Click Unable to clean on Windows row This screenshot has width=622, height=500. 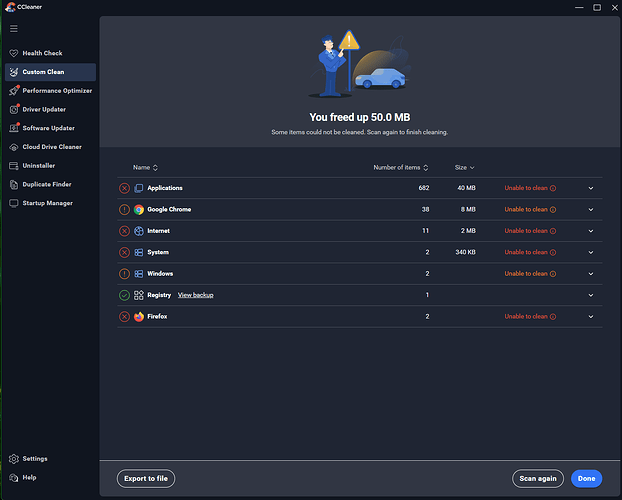(526, 274)
